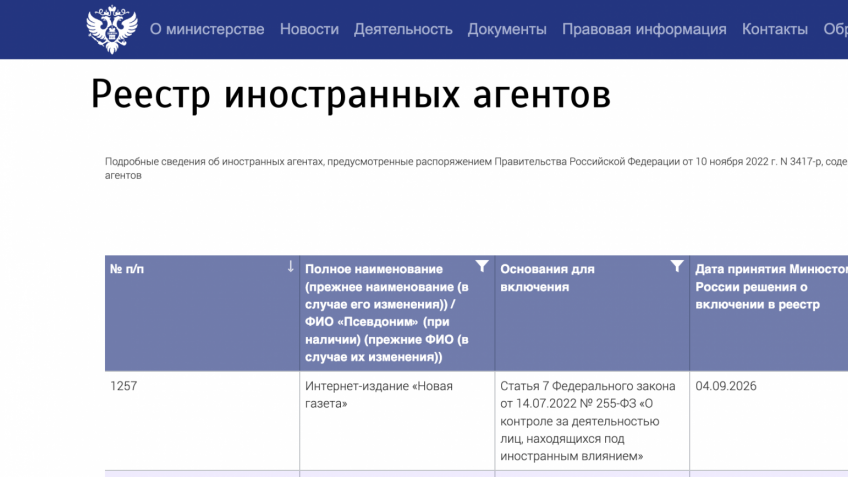The width and height of the screenshot is (848, 477).
Task: Open the «Деятельность» menu item
Action: (403, 29)
